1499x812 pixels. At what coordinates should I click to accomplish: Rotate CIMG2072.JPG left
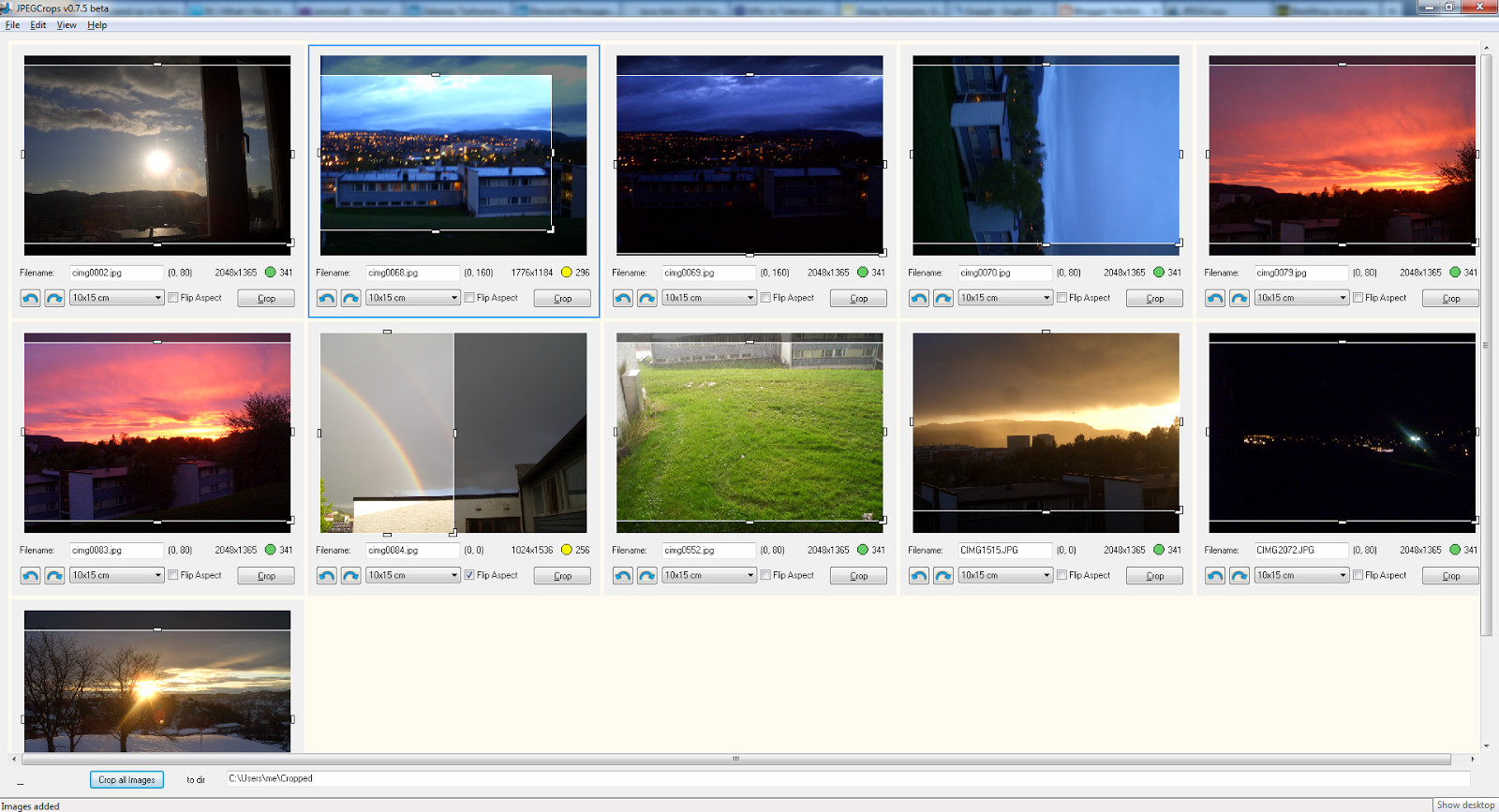pyautogui.click(x=1214, y=575)
